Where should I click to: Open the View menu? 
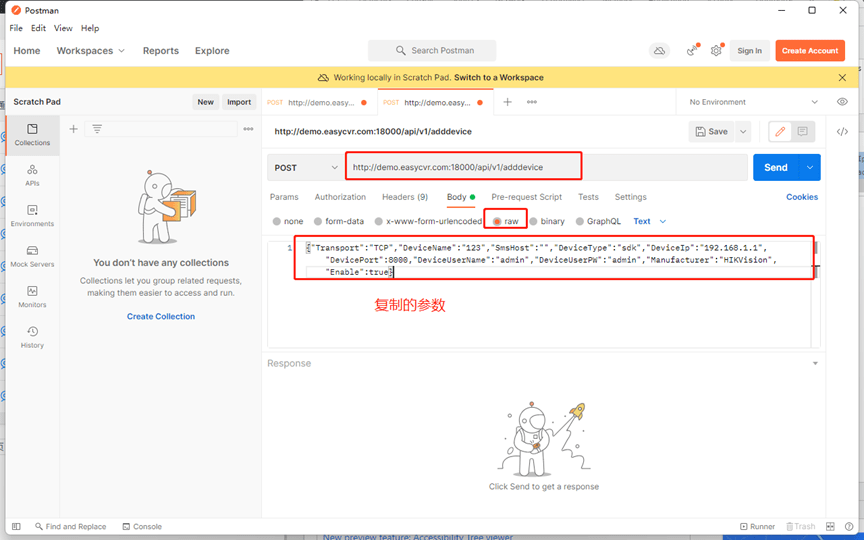coord(63,28)
